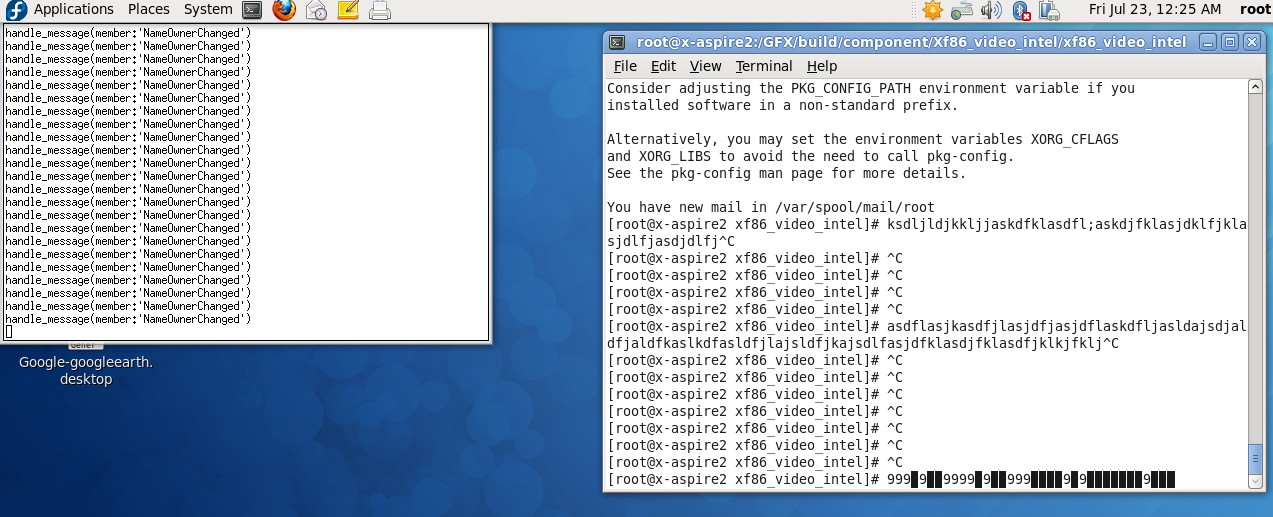Open the terminal window menu icon
The image size is (1273, 517).
[x=618, y=42]
